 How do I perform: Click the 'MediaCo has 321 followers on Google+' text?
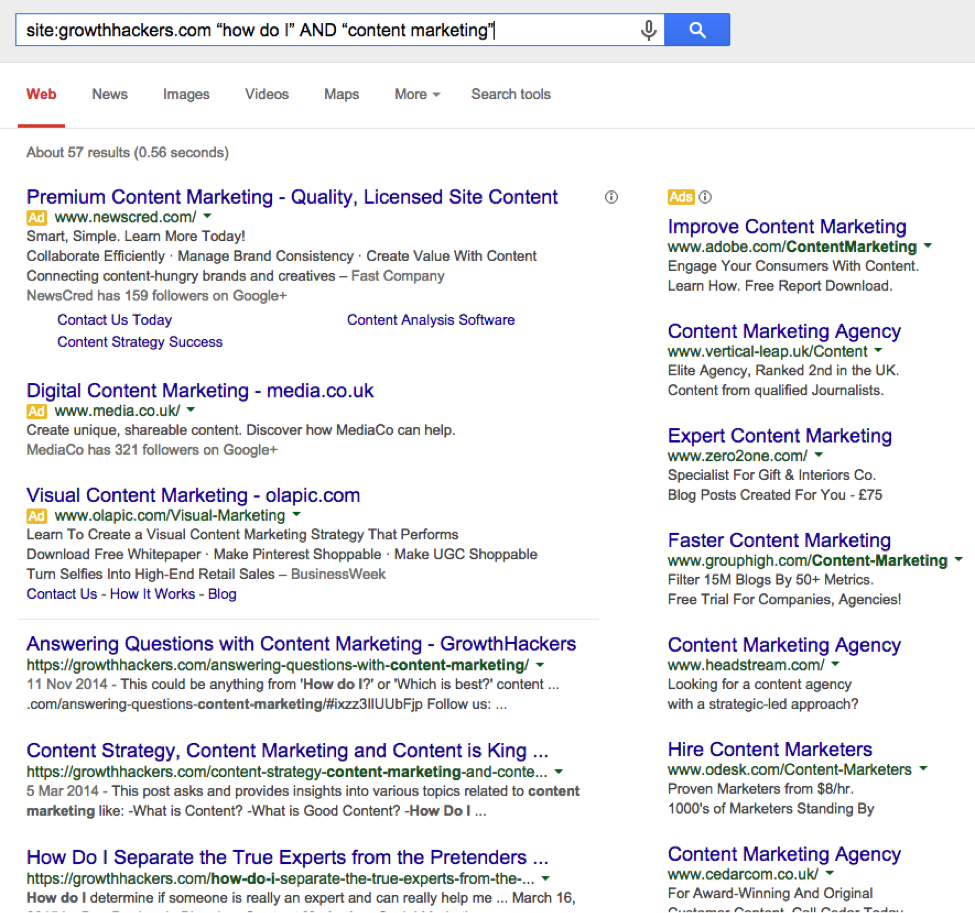click(x=152, y=450)
